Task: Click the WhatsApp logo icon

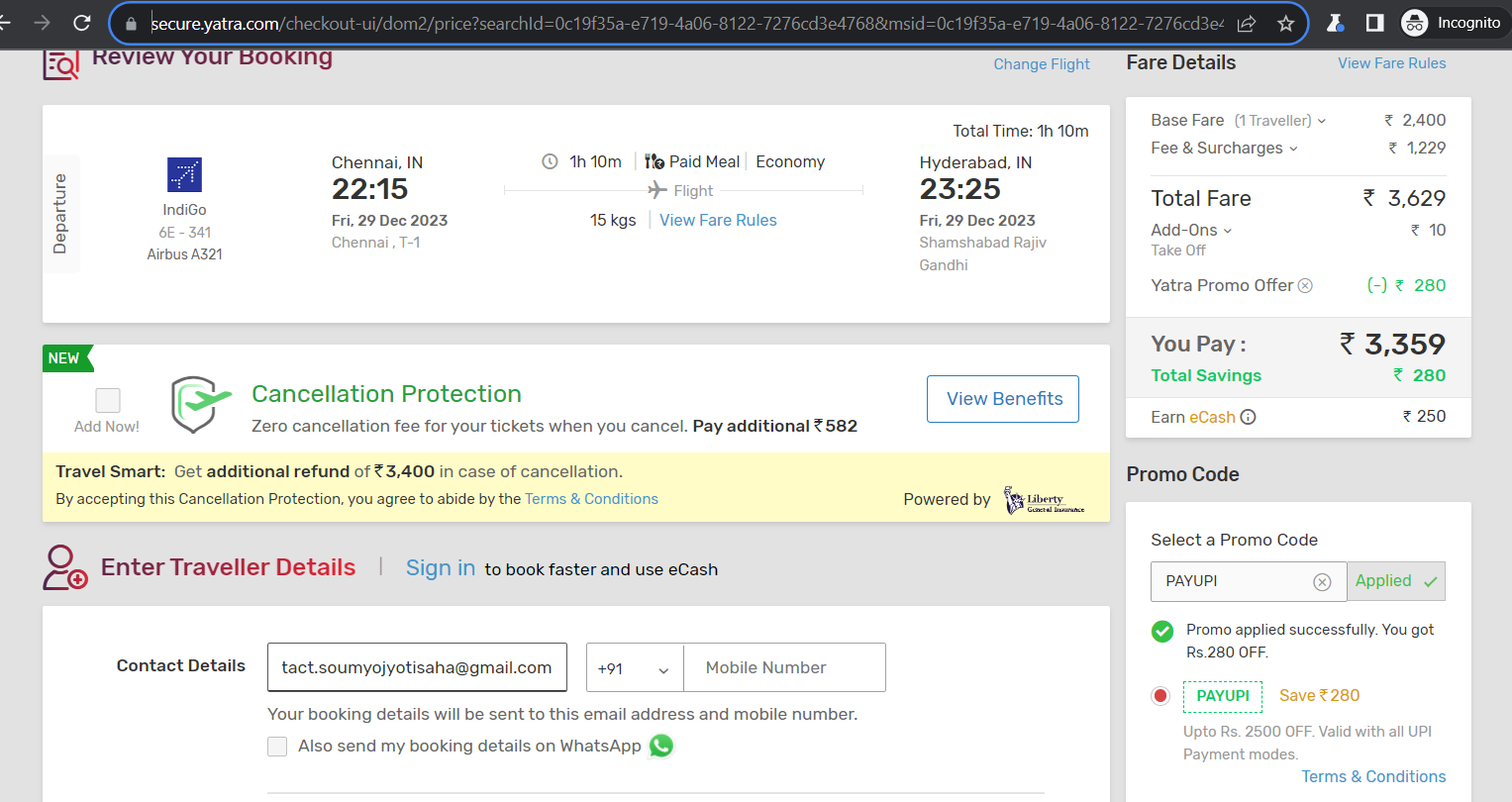Action: click(x=661, y=746)
